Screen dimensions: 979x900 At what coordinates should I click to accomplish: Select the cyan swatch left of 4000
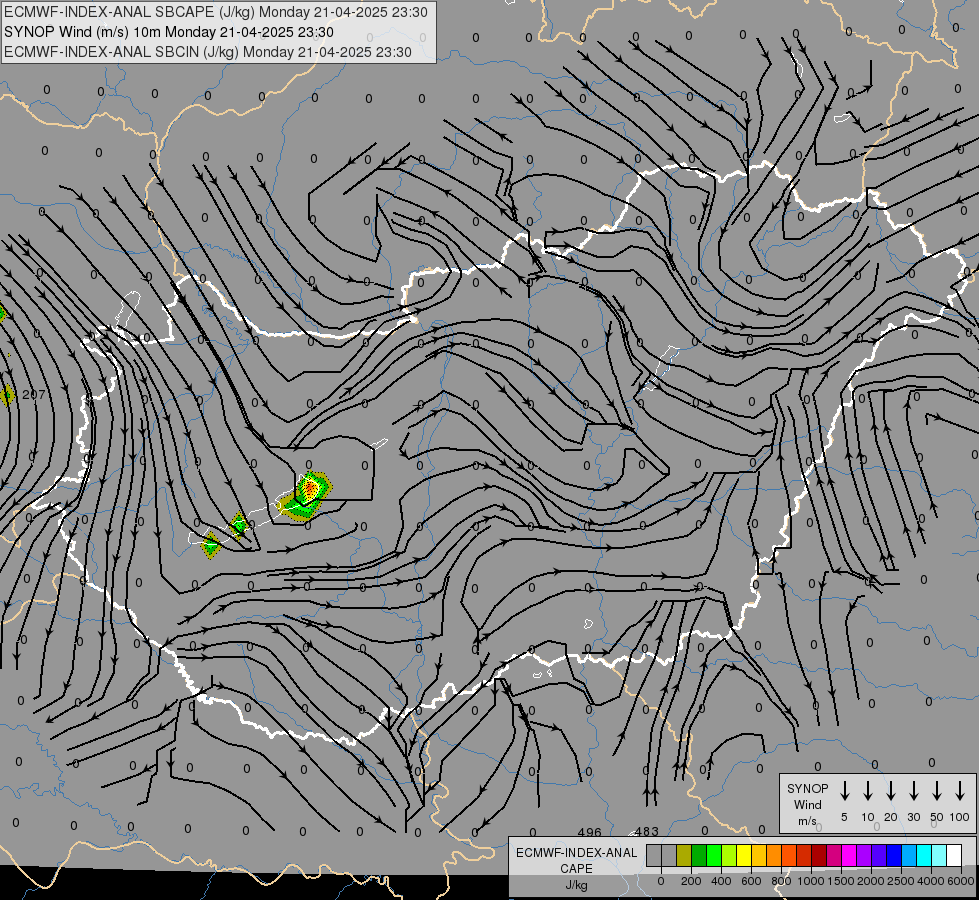point(923,856)
